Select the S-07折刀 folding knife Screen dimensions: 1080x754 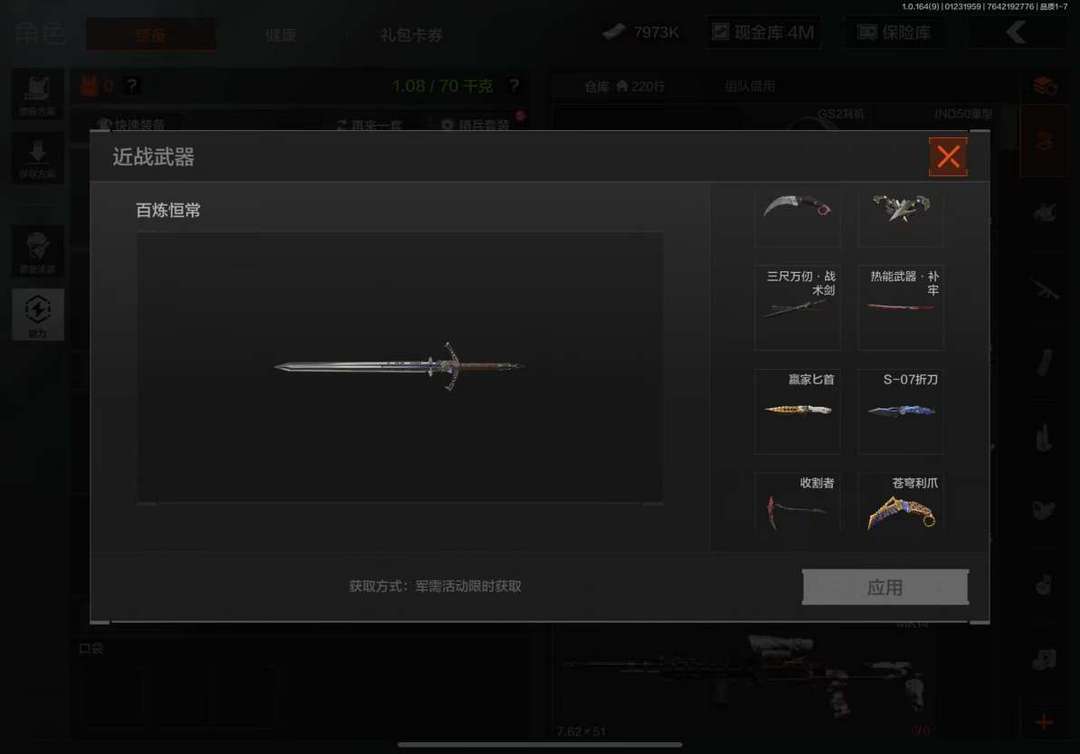901,411
